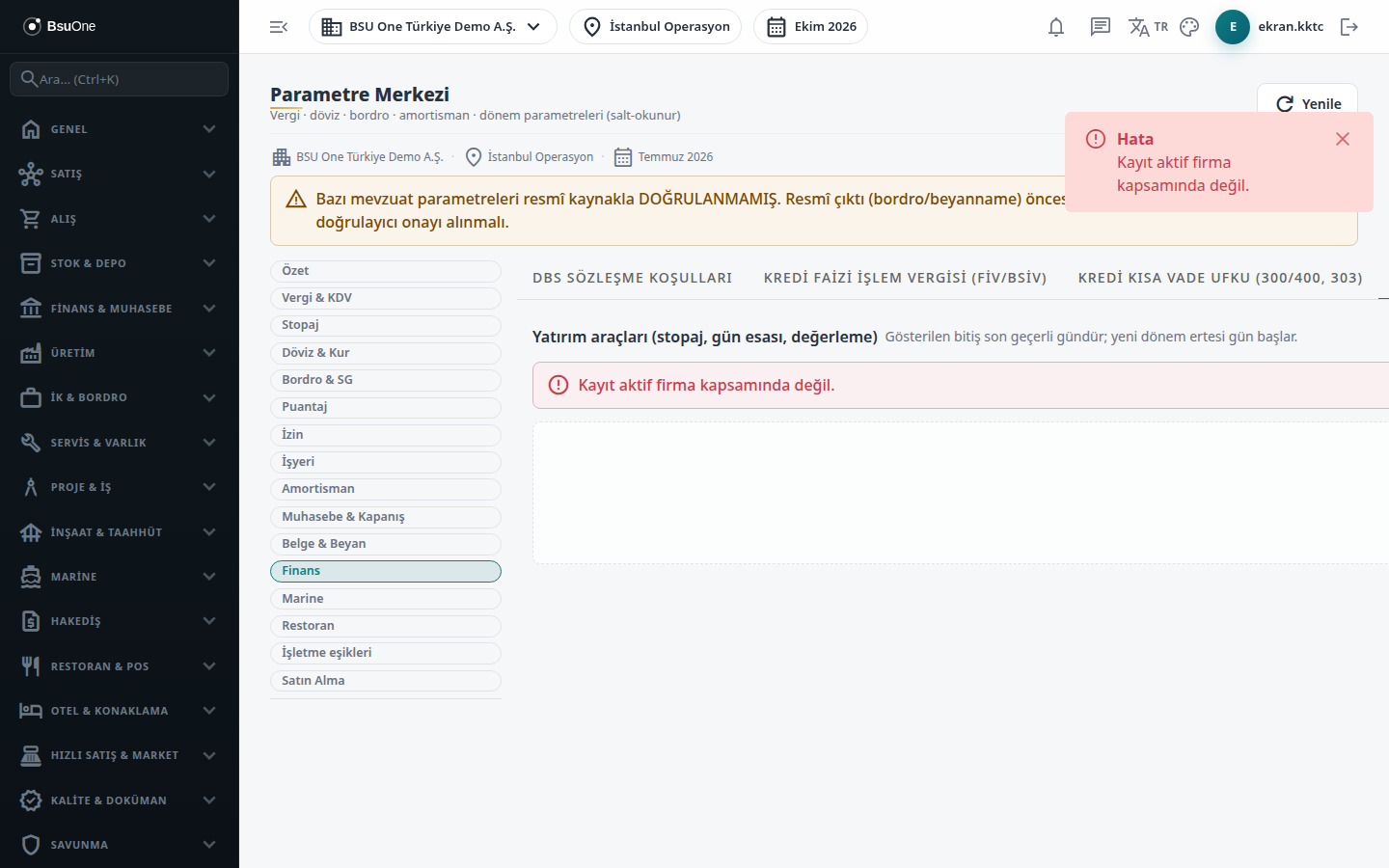Click the BsuOne logo
This screenshot has height=868, width=1389.
point(59,26)
